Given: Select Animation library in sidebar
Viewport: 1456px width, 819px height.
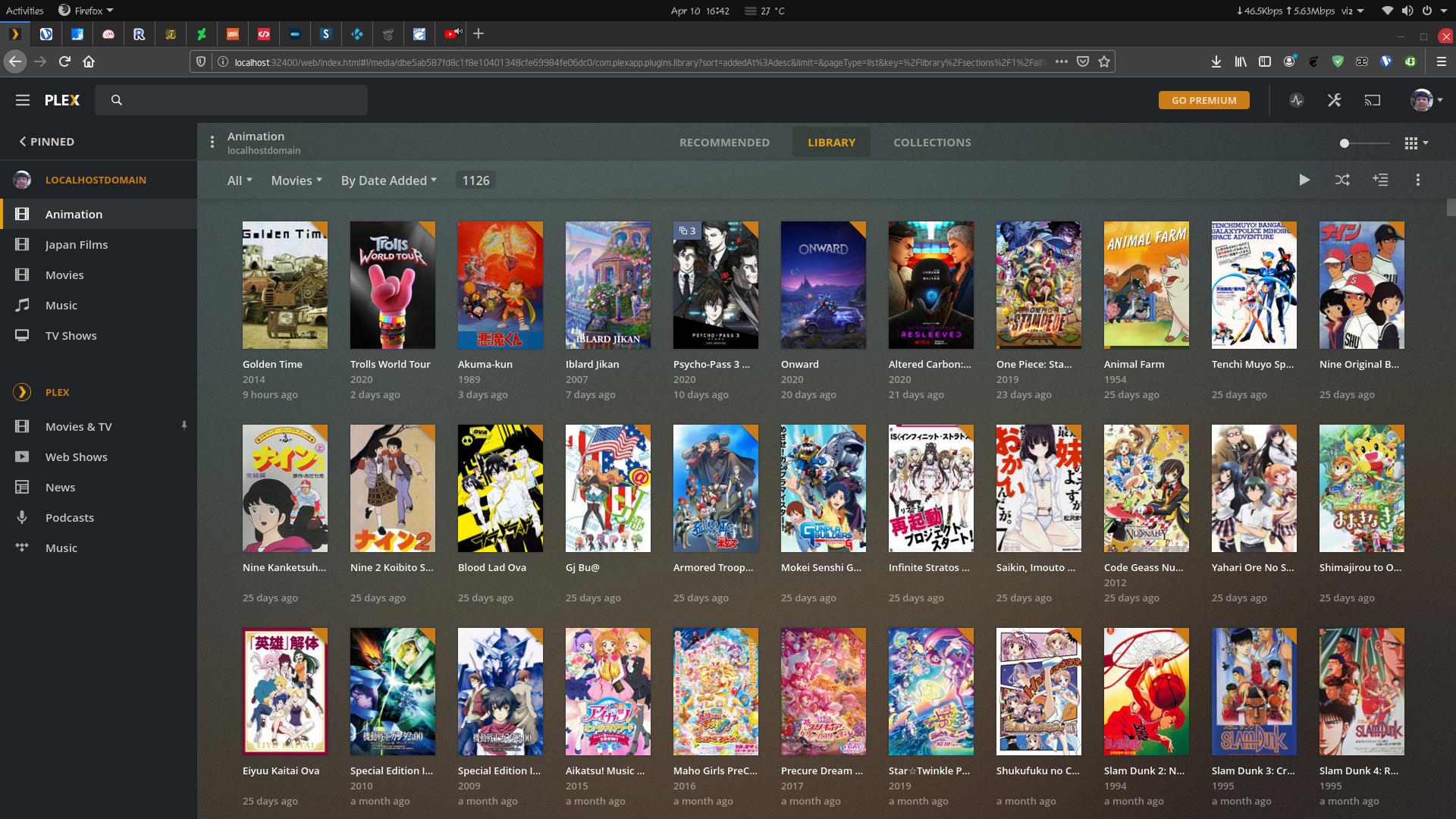Looking at the screenshot, I should [x=99, y=214].
